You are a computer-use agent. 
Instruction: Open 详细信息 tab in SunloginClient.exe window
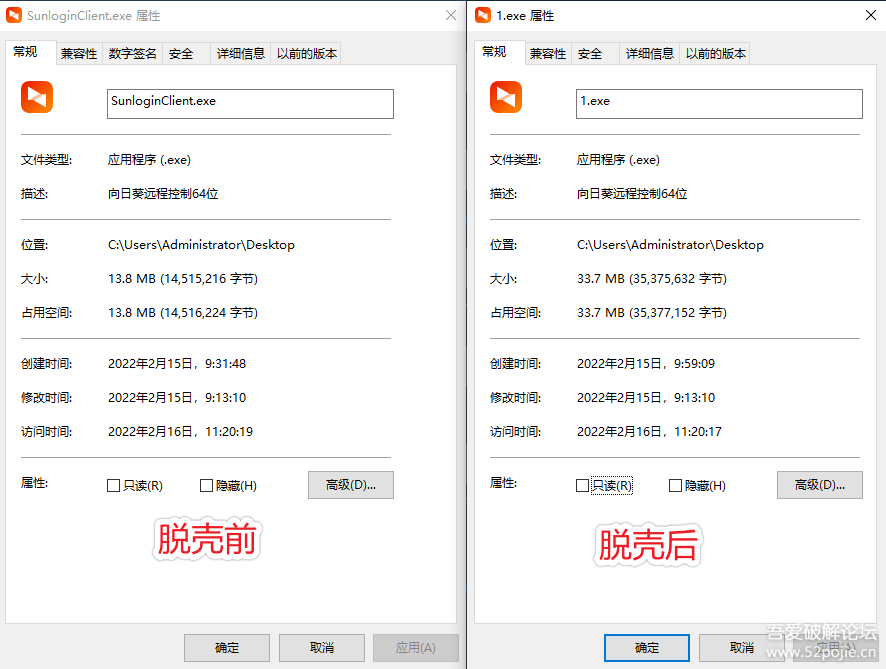tap(241, 54)
